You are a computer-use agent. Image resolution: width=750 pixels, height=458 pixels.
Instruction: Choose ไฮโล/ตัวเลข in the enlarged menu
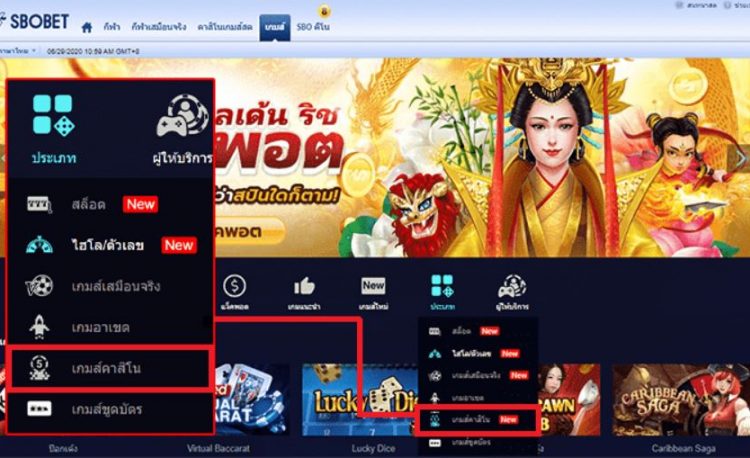click(110, 245)
